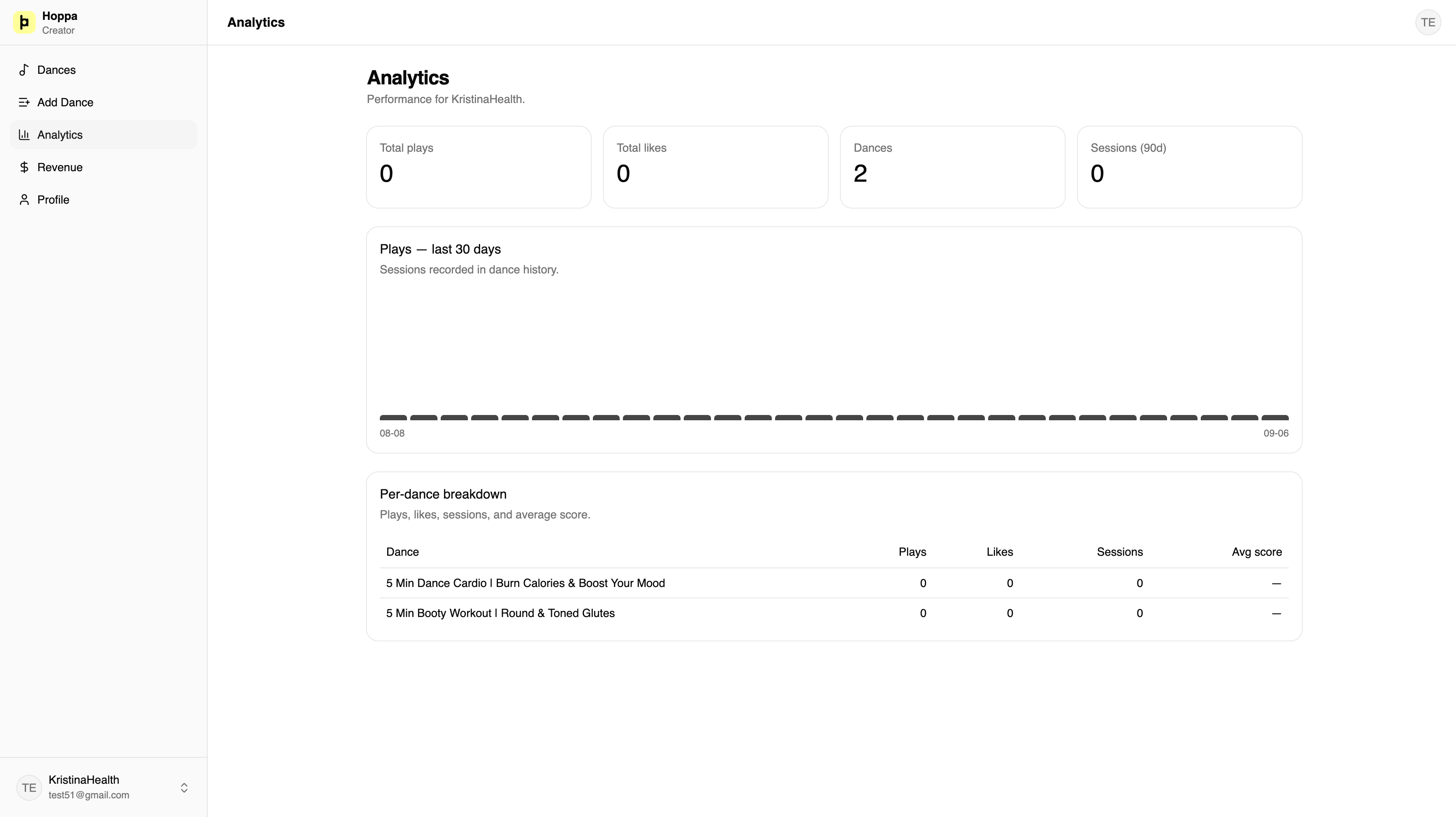Click the Hoppa Creator workspace title
The height and width of the screenshot is (817, 1456).
click(59, 23)
